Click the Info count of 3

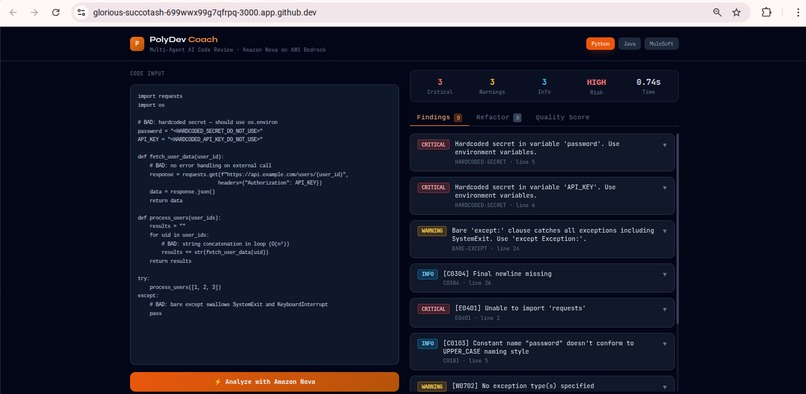(x=544, y=82)
